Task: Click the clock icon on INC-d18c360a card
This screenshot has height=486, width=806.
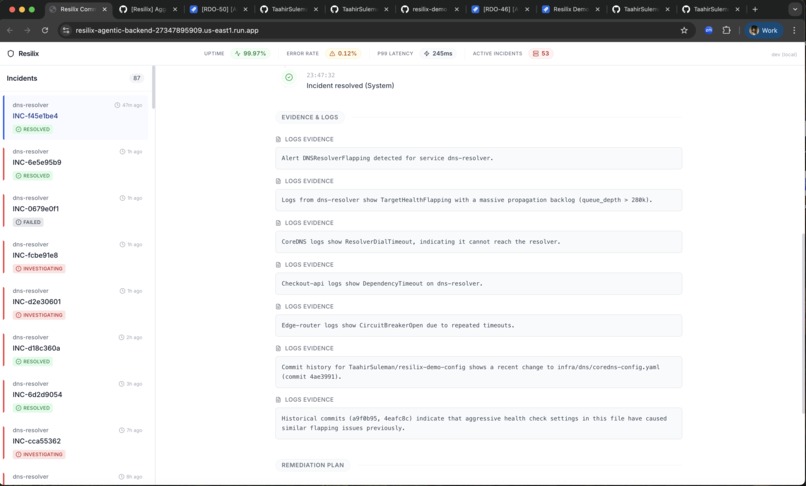Action: pos(122,337)
